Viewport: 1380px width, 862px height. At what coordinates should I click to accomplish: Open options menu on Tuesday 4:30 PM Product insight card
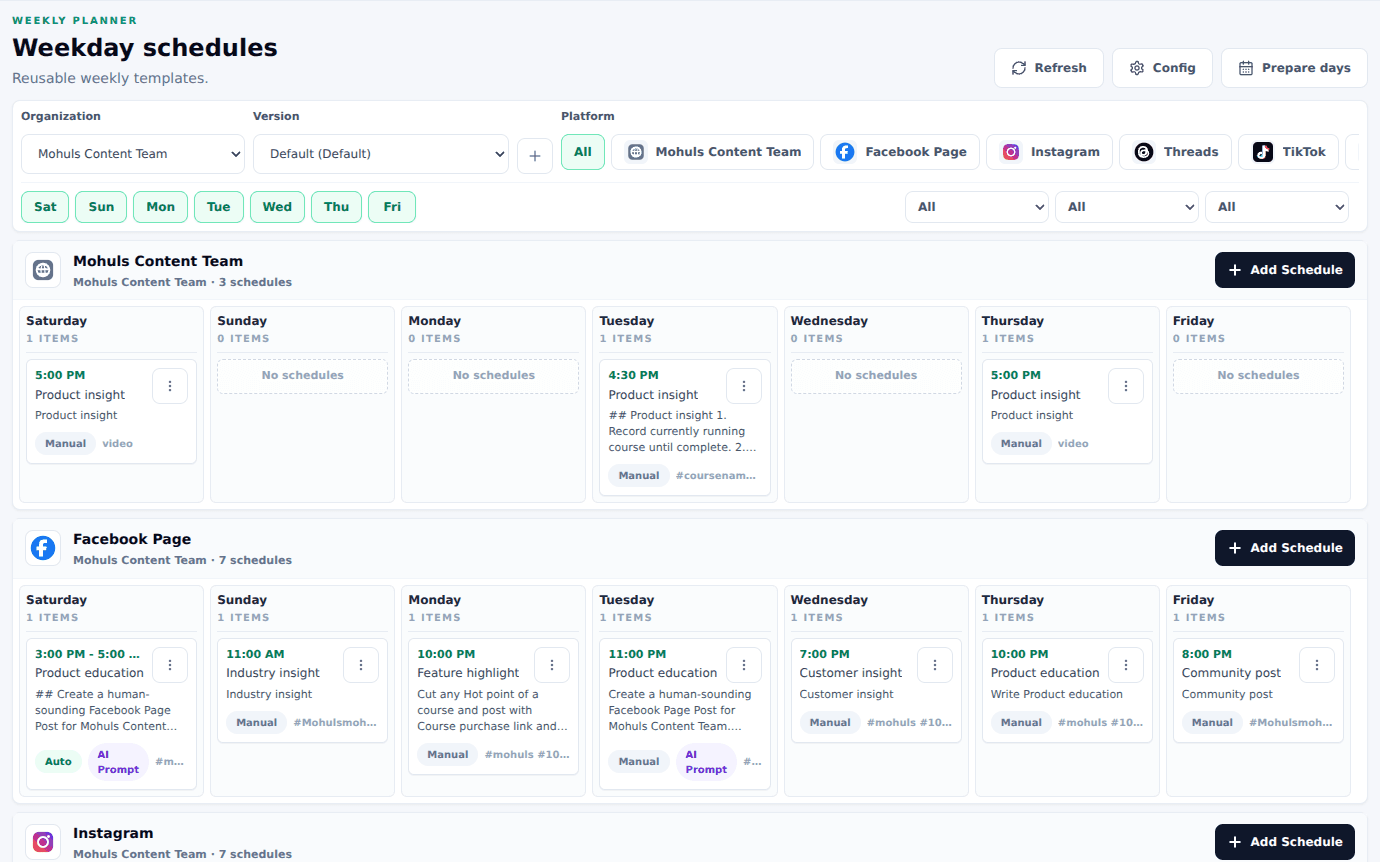click(x=744, y=385)
